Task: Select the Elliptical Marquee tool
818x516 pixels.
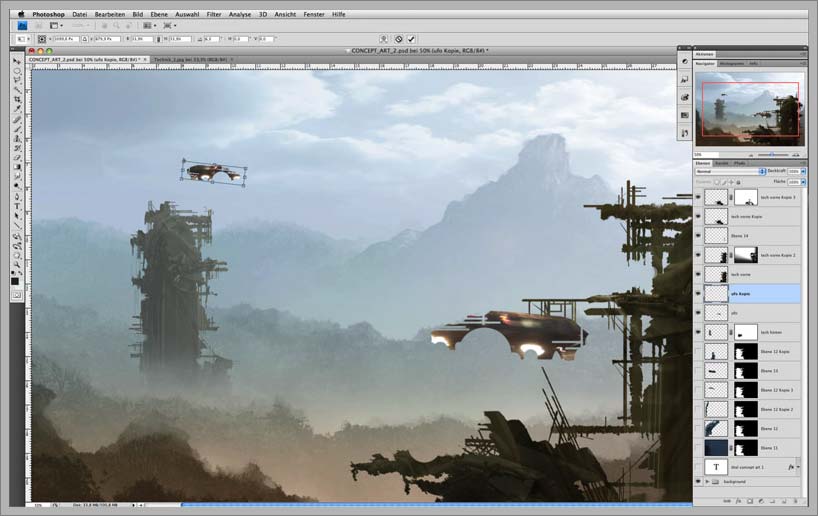Action: 17,70
